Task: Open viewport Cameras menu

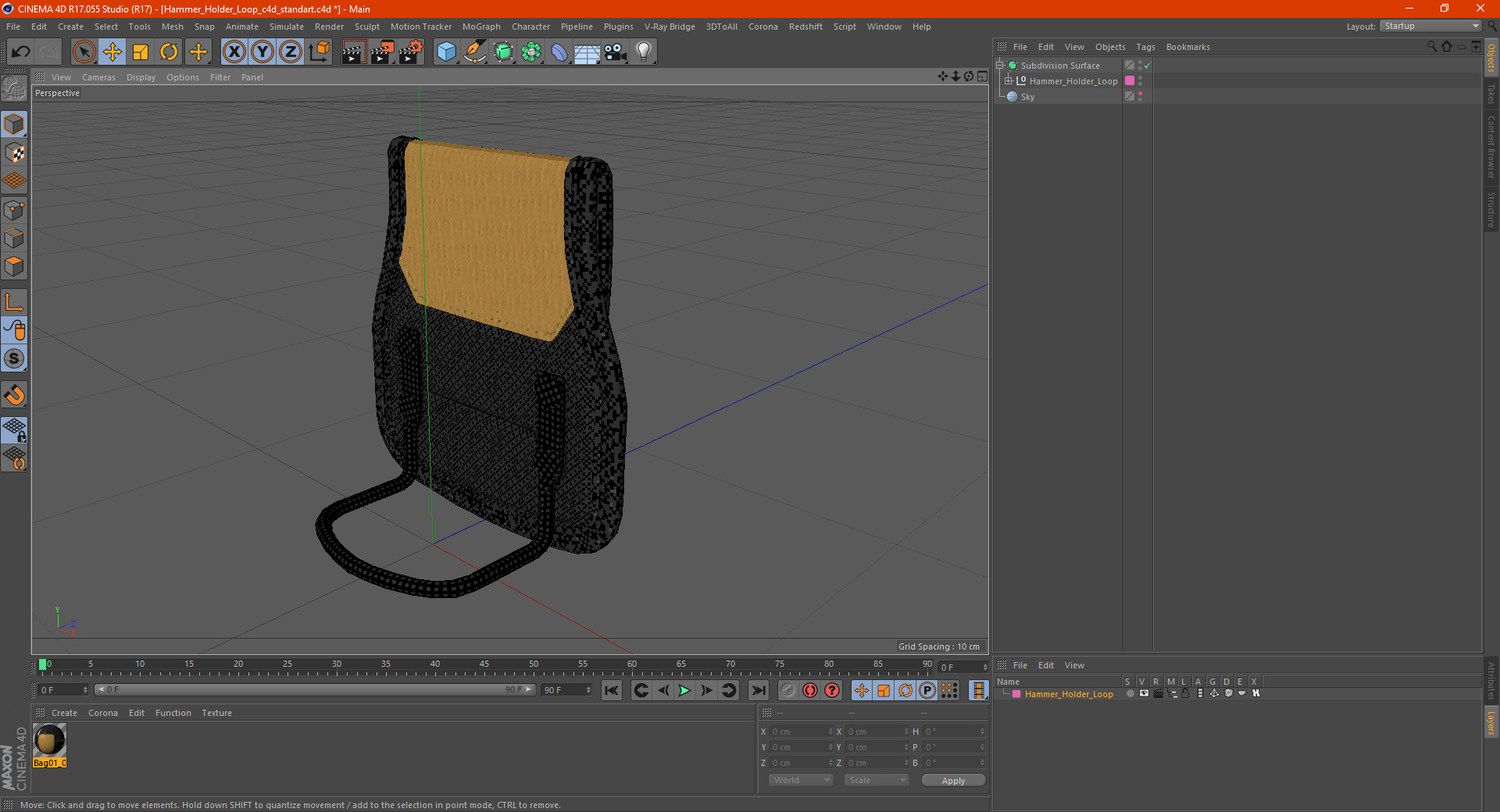Action: click(x=98, y=77)
